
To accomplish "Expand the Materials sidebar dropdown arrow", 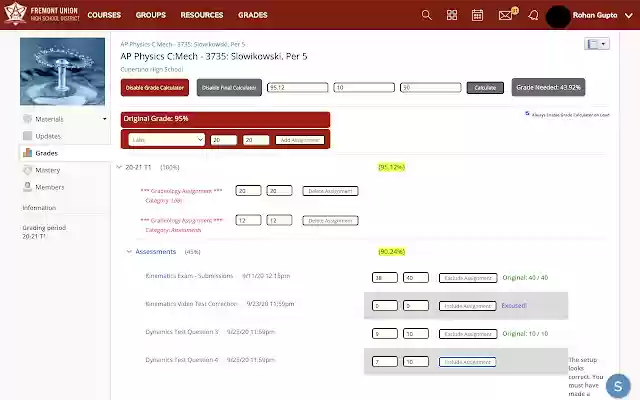I will coord(104,119).
